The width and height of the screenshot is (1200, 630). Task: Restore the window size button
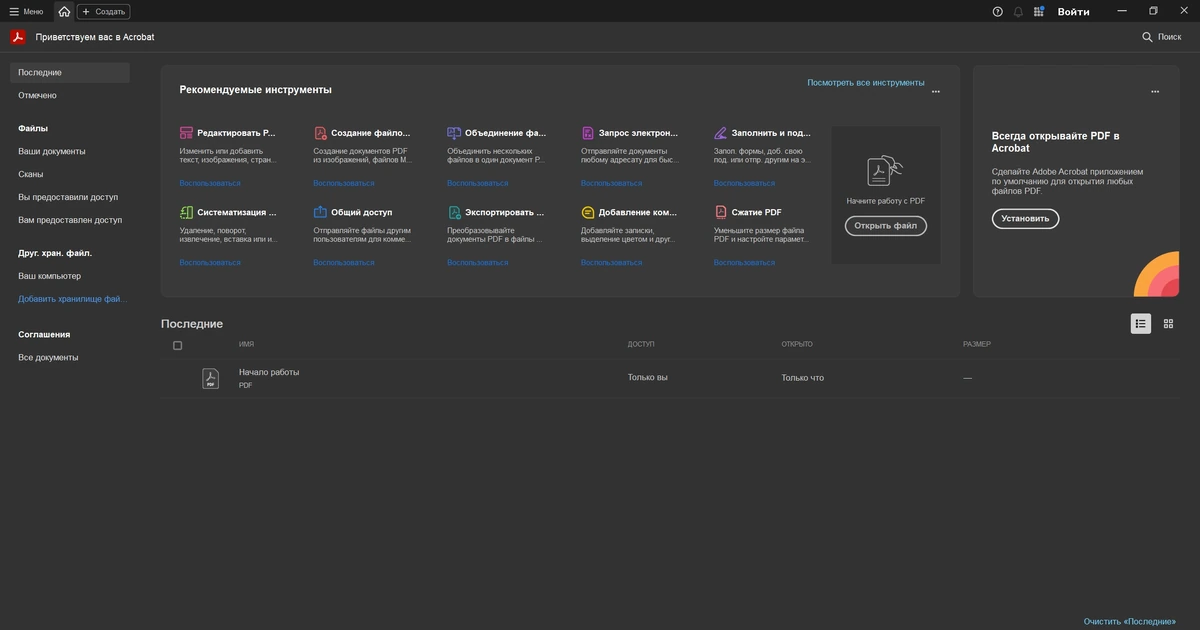tap(1153, 11)
